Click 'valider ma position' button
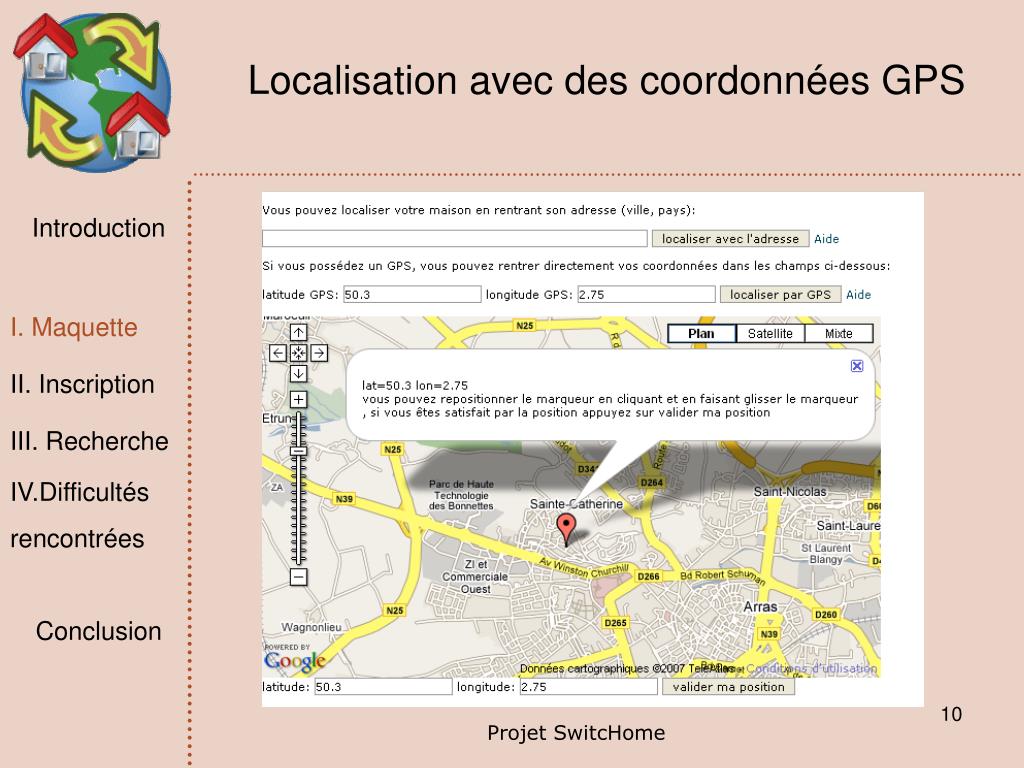The image size is (1024, 768). click(729, 687)
